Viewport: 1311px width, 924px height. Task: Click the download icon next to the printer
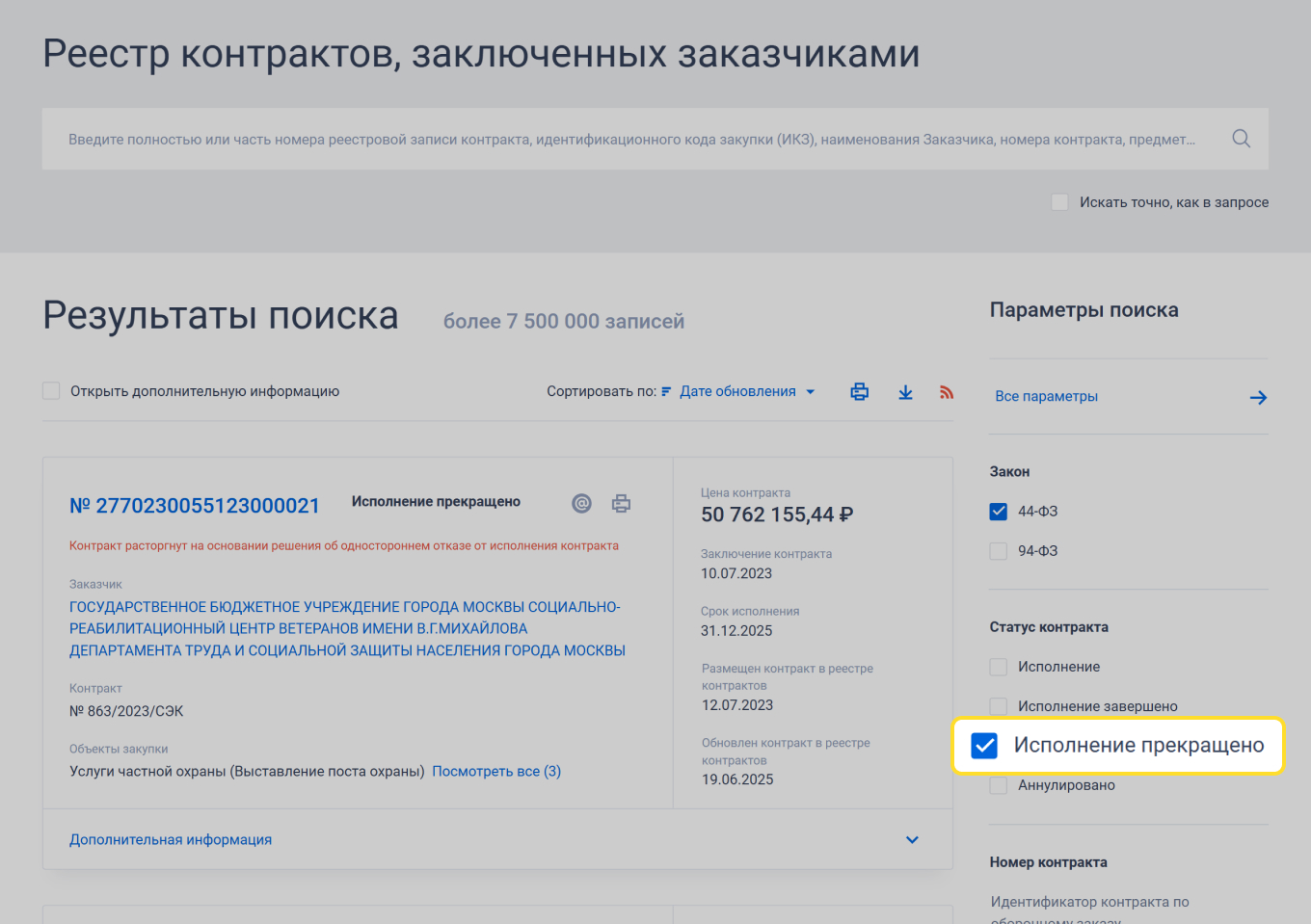pos(905,391)
